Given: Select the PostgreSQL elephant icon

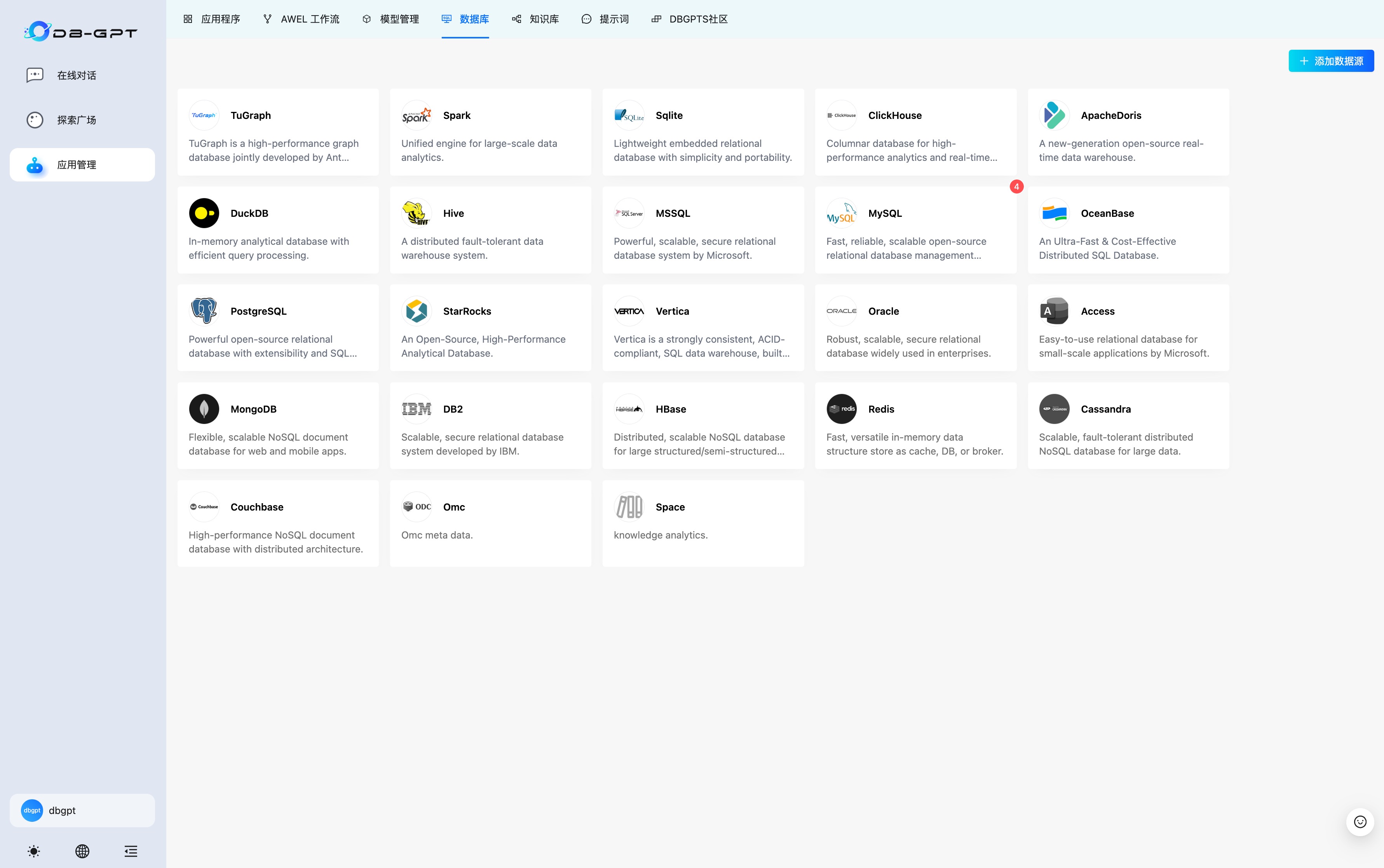Looking at the screenshot, I should pos(204,311).
